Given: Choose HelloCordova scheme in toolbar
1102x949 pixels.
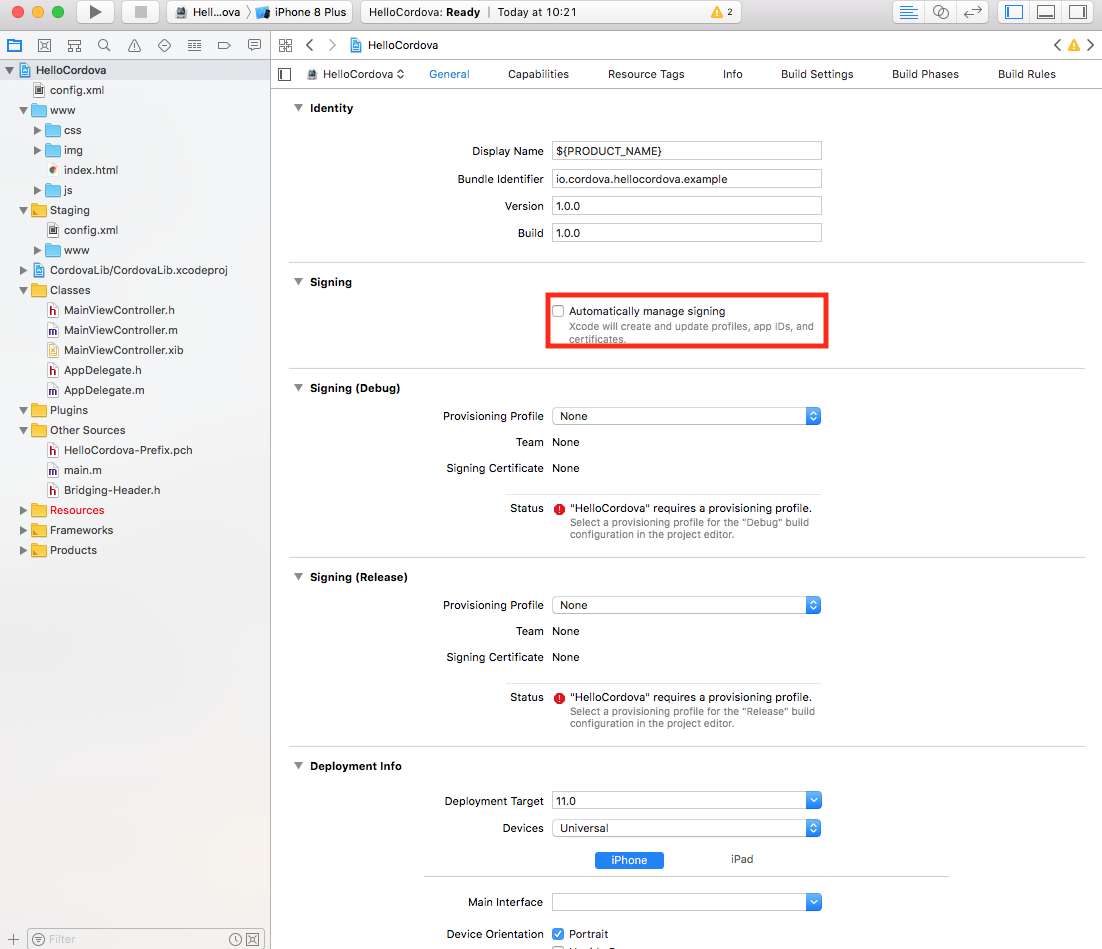Looking at the screenshot, I should coord(209,12).
